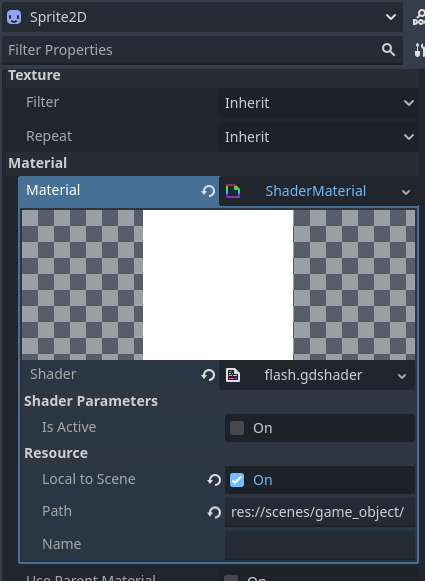425x581 pixels.
Task: Expand the ShaderMaterial dropdown arrow
Action: click(406, 192)
